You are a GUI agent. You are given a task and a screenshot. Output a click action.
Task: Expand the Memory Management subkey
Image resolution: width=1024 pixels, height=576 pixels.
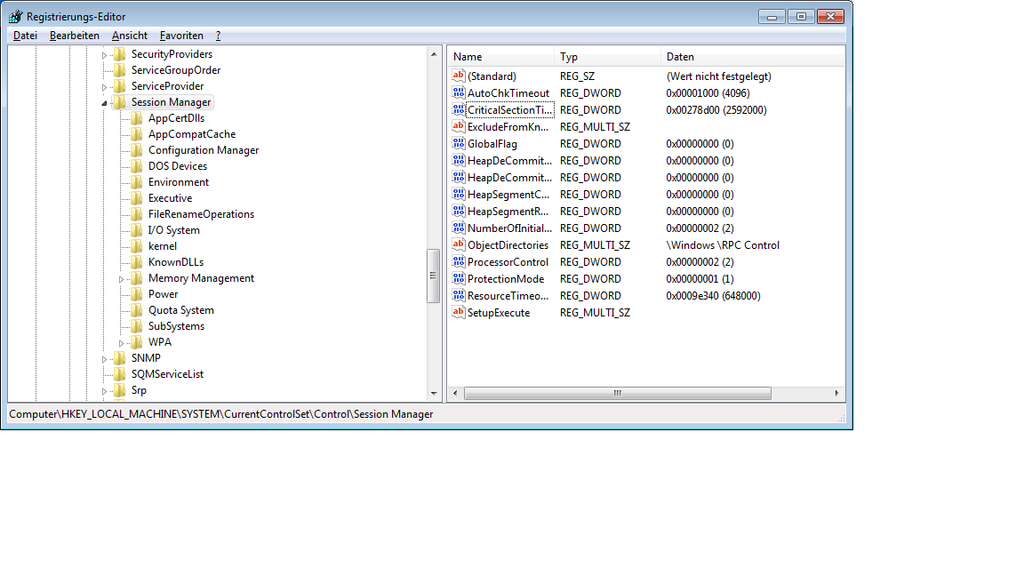point(121,279)
